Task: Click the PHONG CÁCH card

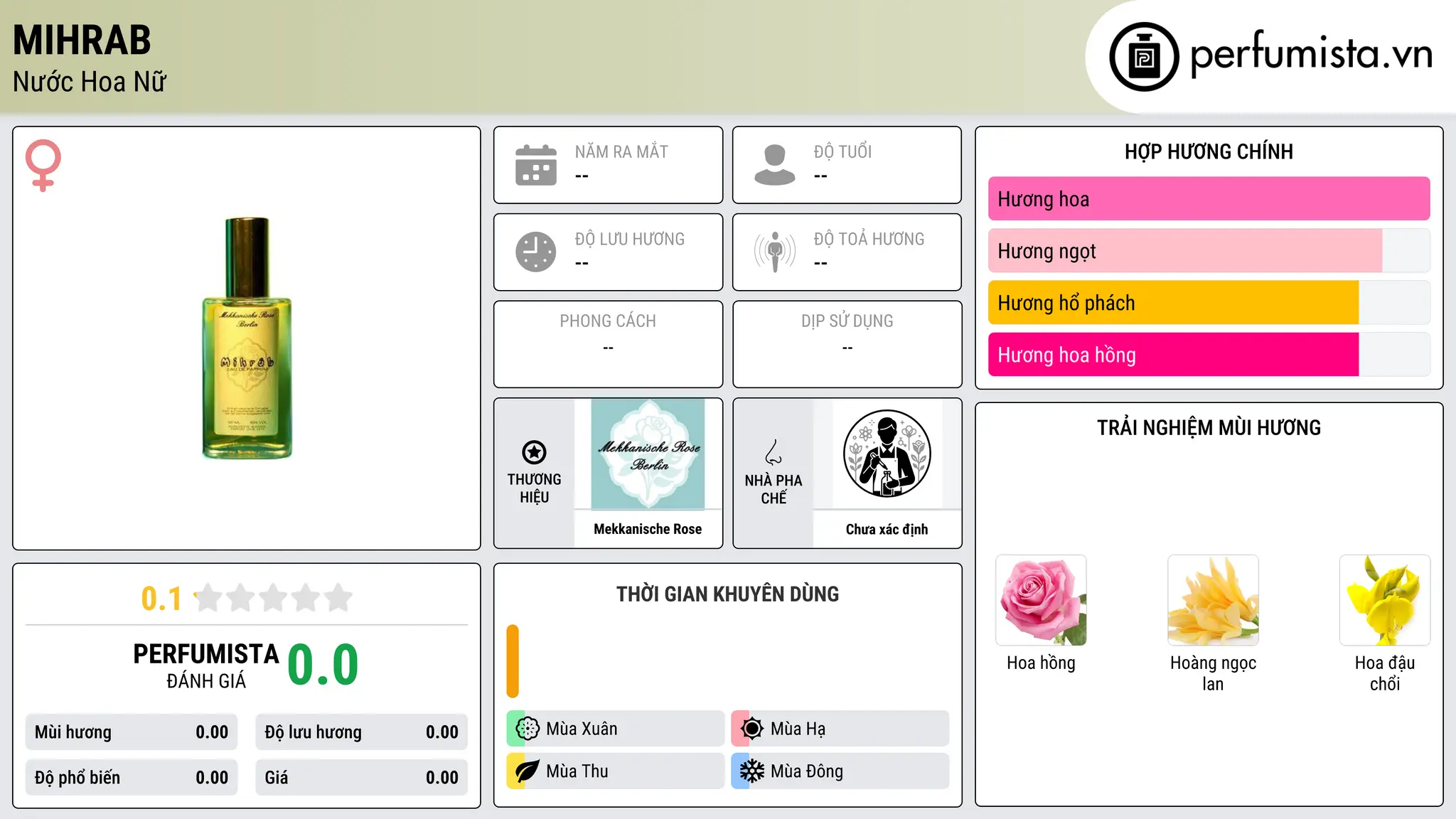Action: tap(608, 344)
